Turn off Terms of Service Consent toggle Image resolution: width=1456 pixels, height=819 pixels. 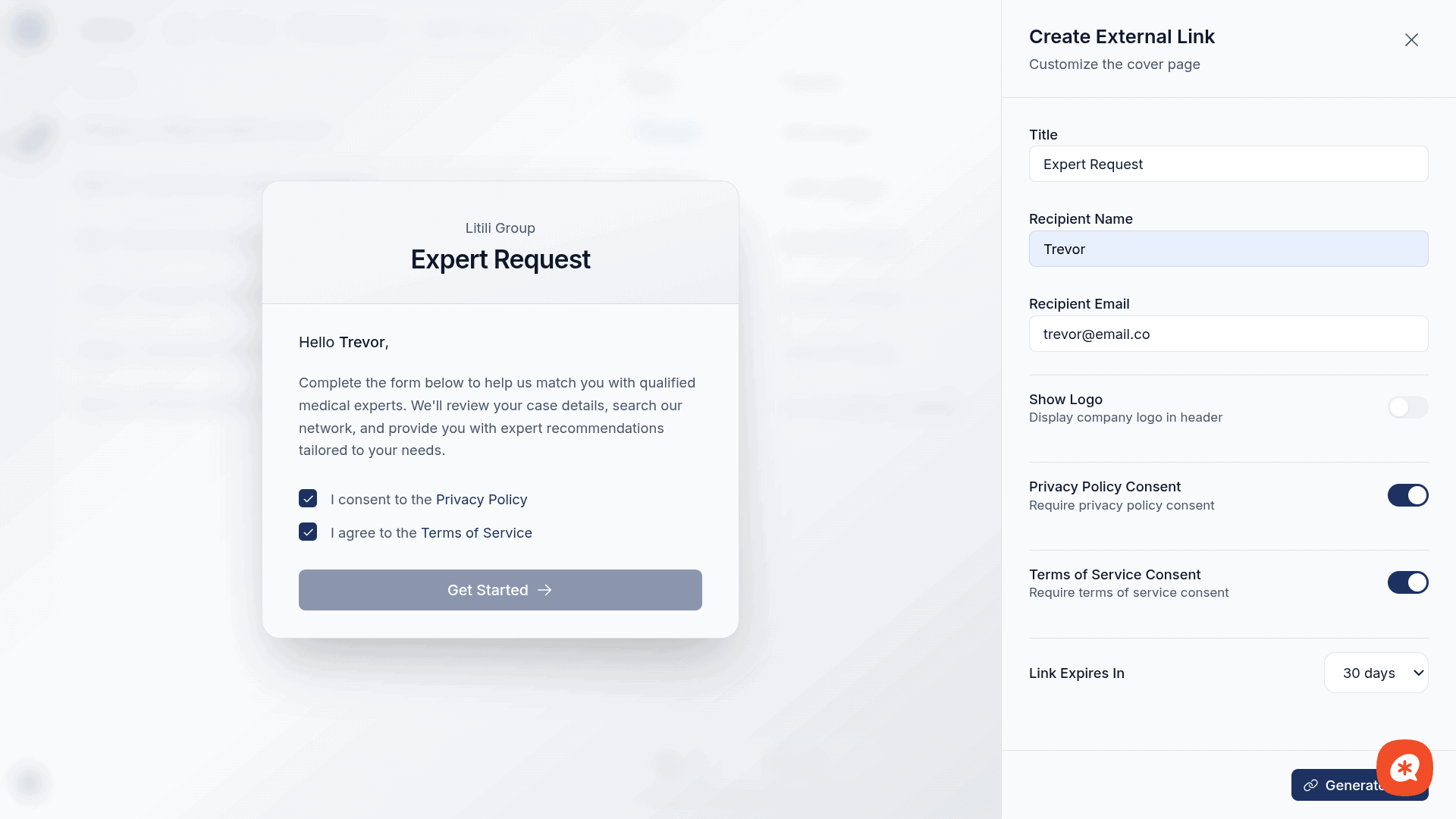(1407, 582)
